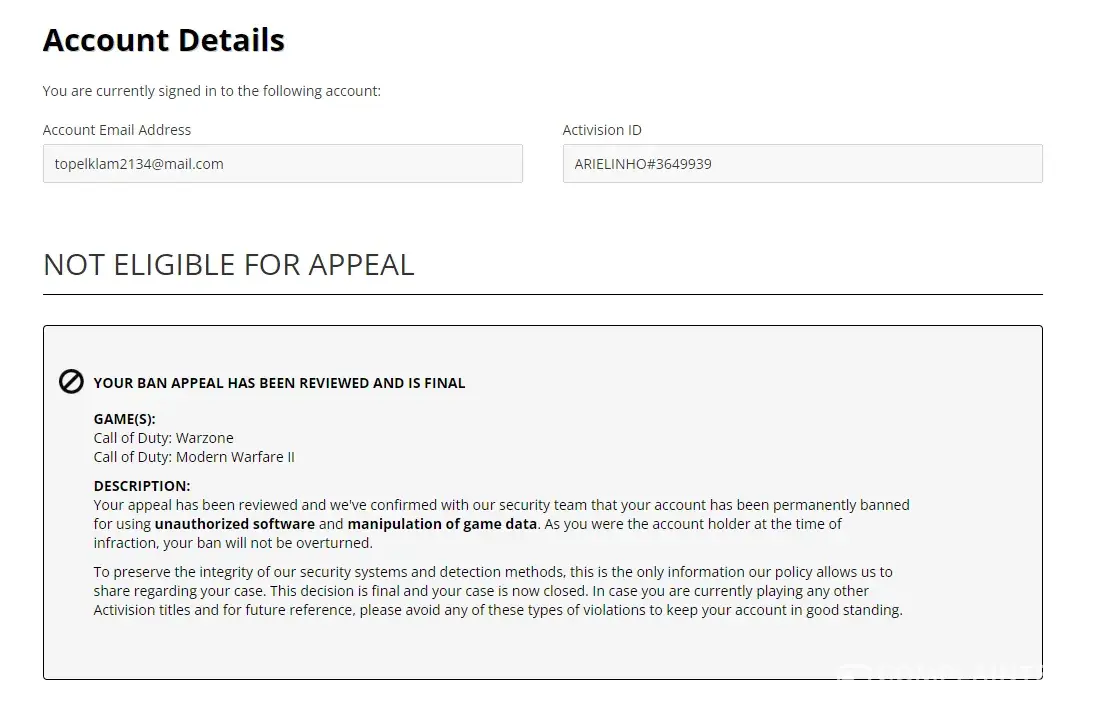Click the Activision ID field
Viewport: 1098px width, 728px height.
[x=802, y=164]
